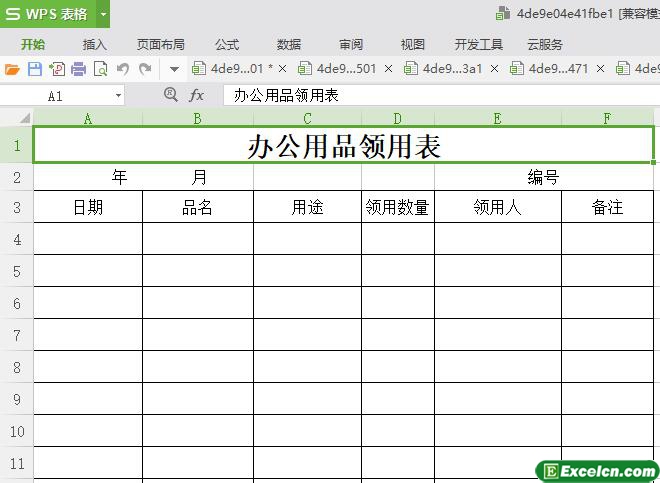Select column B header
Viewport: 660px width, 483px height.
[198, 118]
